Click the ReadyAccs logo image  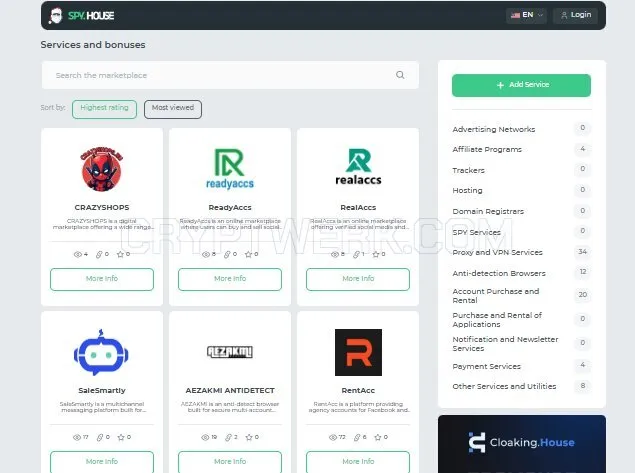[230, 168]
